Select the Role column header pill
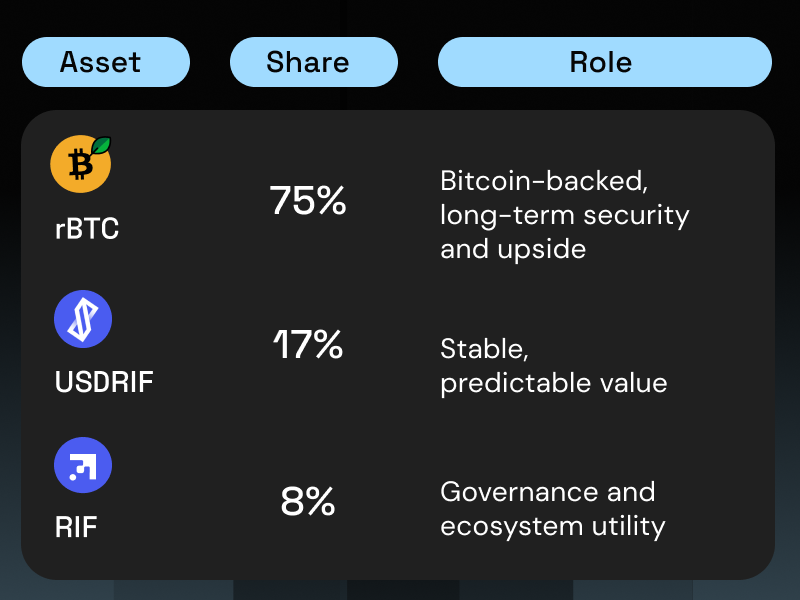800x600 pixels. point(605,62)
